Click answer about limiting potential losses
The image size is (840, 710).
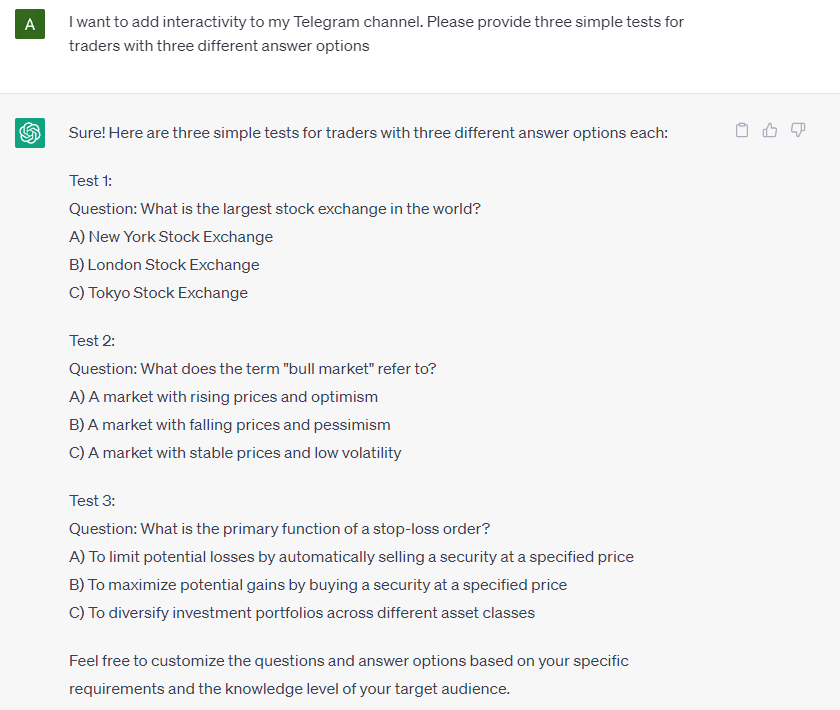click(x=351, y=557)
